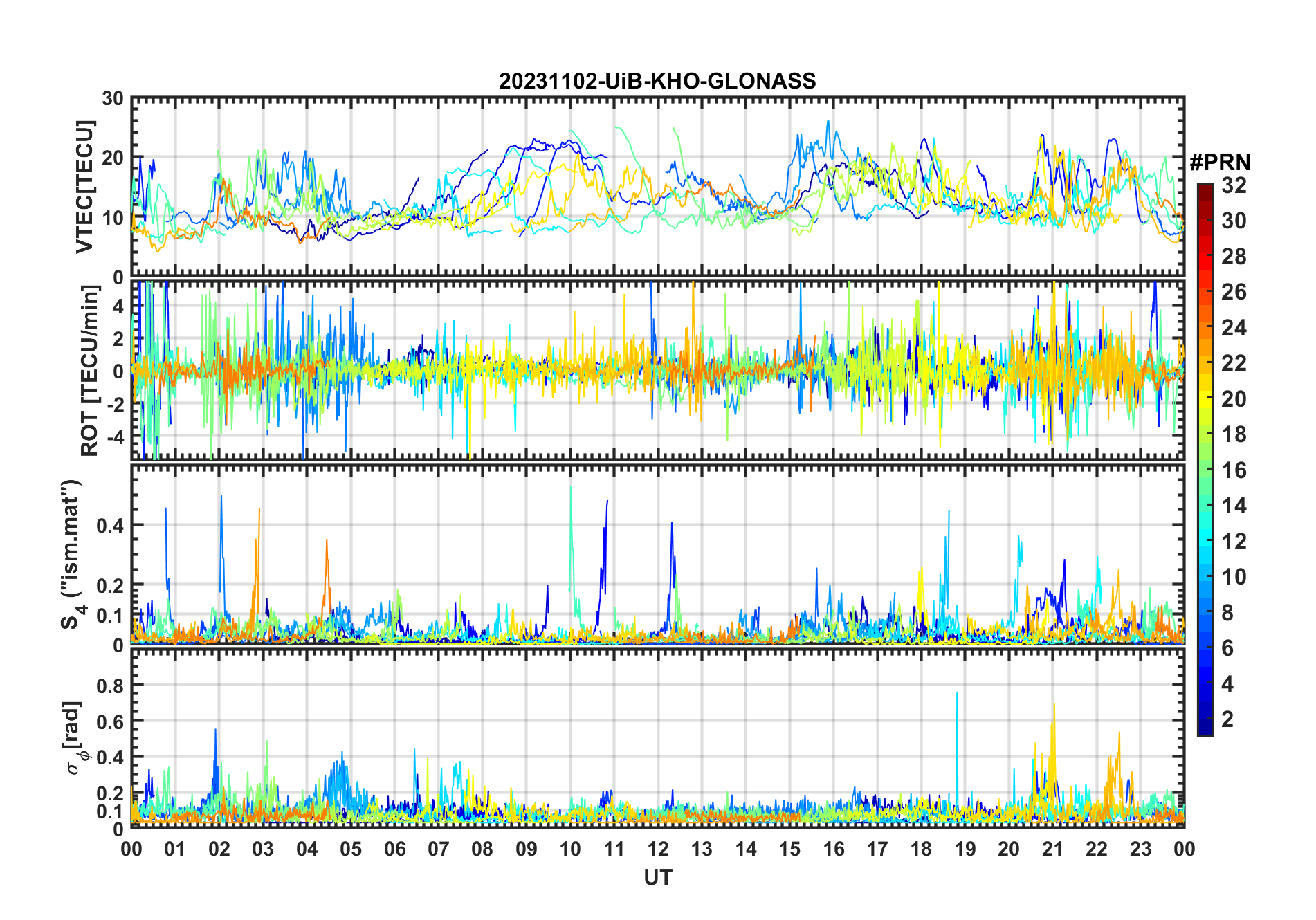Click the 12 hour tick label on UT axis

point(657,849)
